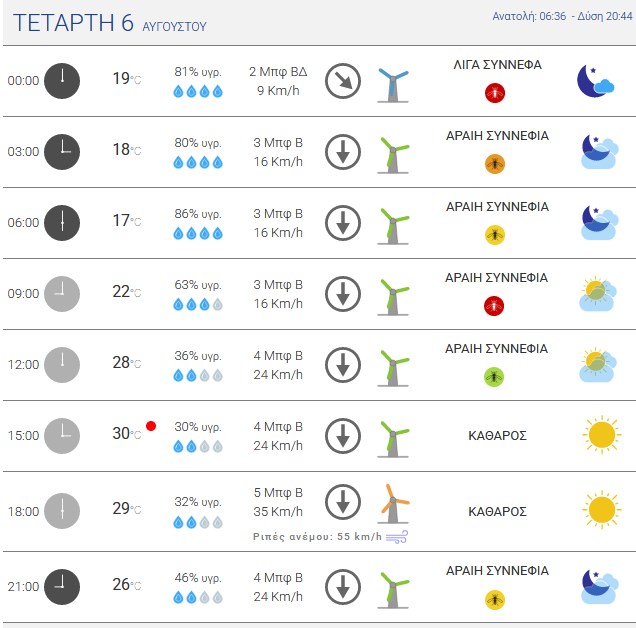Click the humidity droplets at 06:00

[x=198, y=233]
